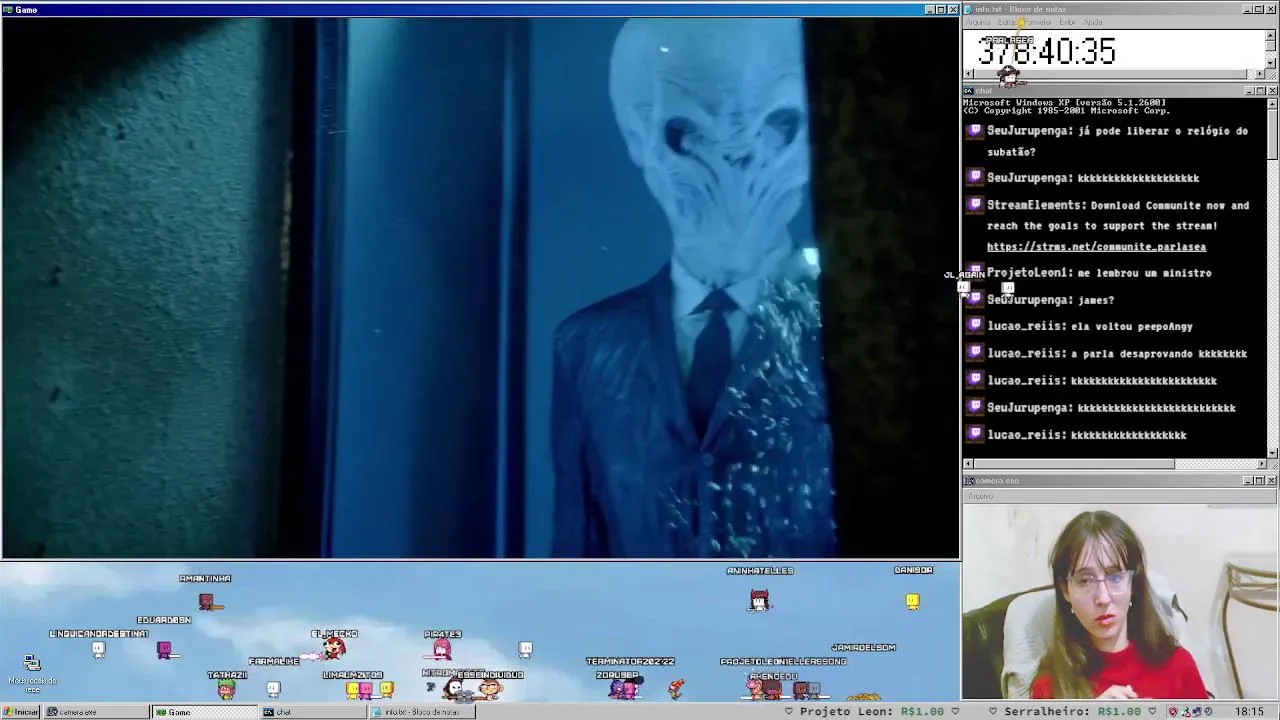Click the Zoruber avatar character
Image resolution: width=1280 pixels, height=720 pixels.
pyautogui.click(x=619, y=688)
